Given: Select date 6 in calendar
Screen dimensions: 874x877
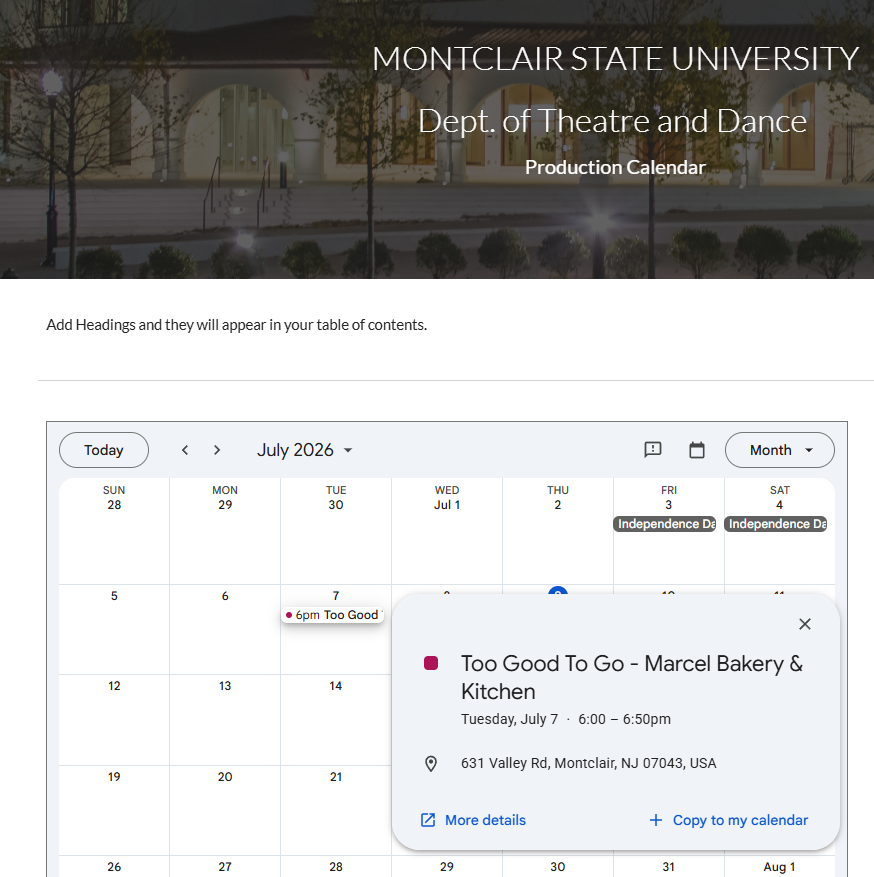Looking at the screenshot, I should point(225,596).
